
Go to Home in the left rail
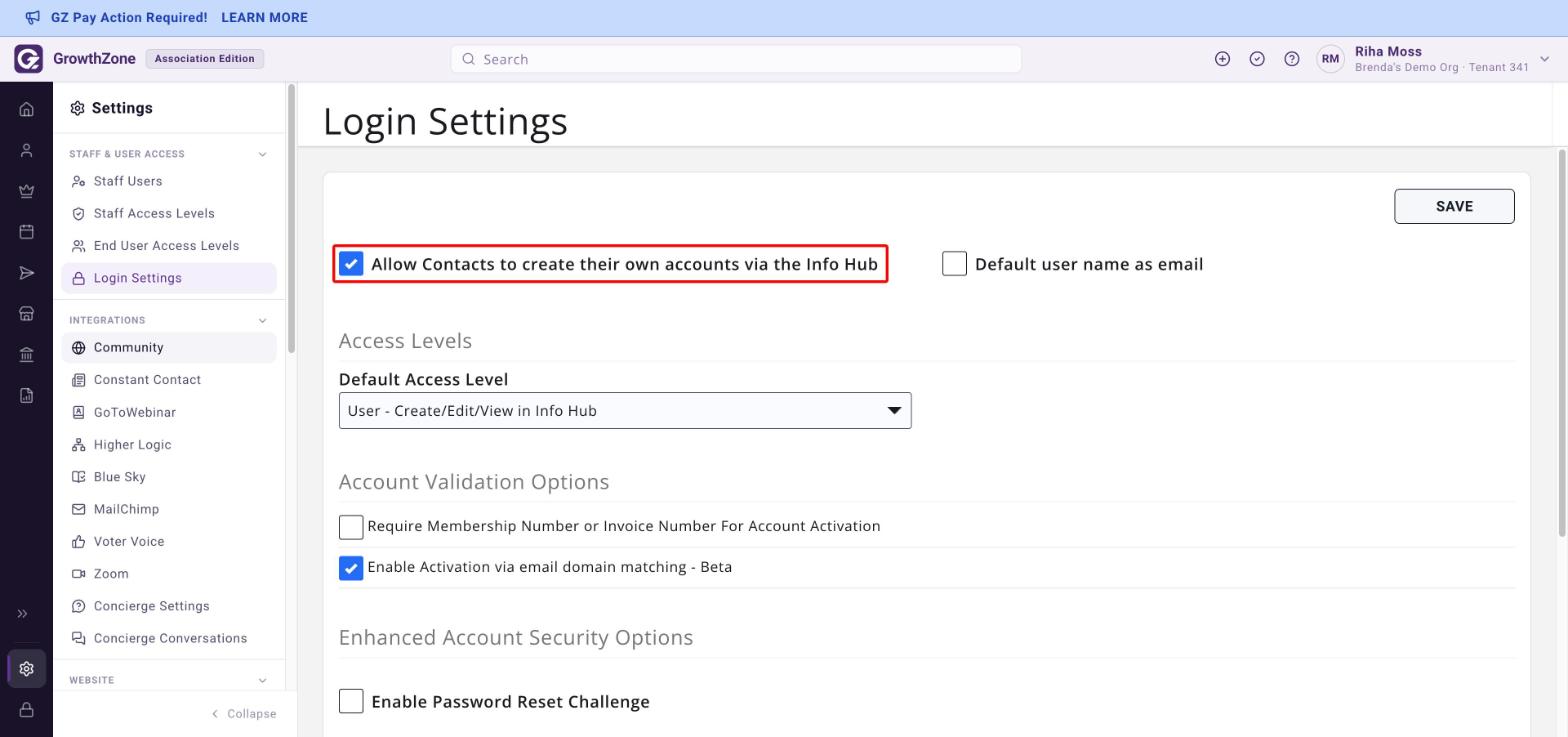pos(27,109)
